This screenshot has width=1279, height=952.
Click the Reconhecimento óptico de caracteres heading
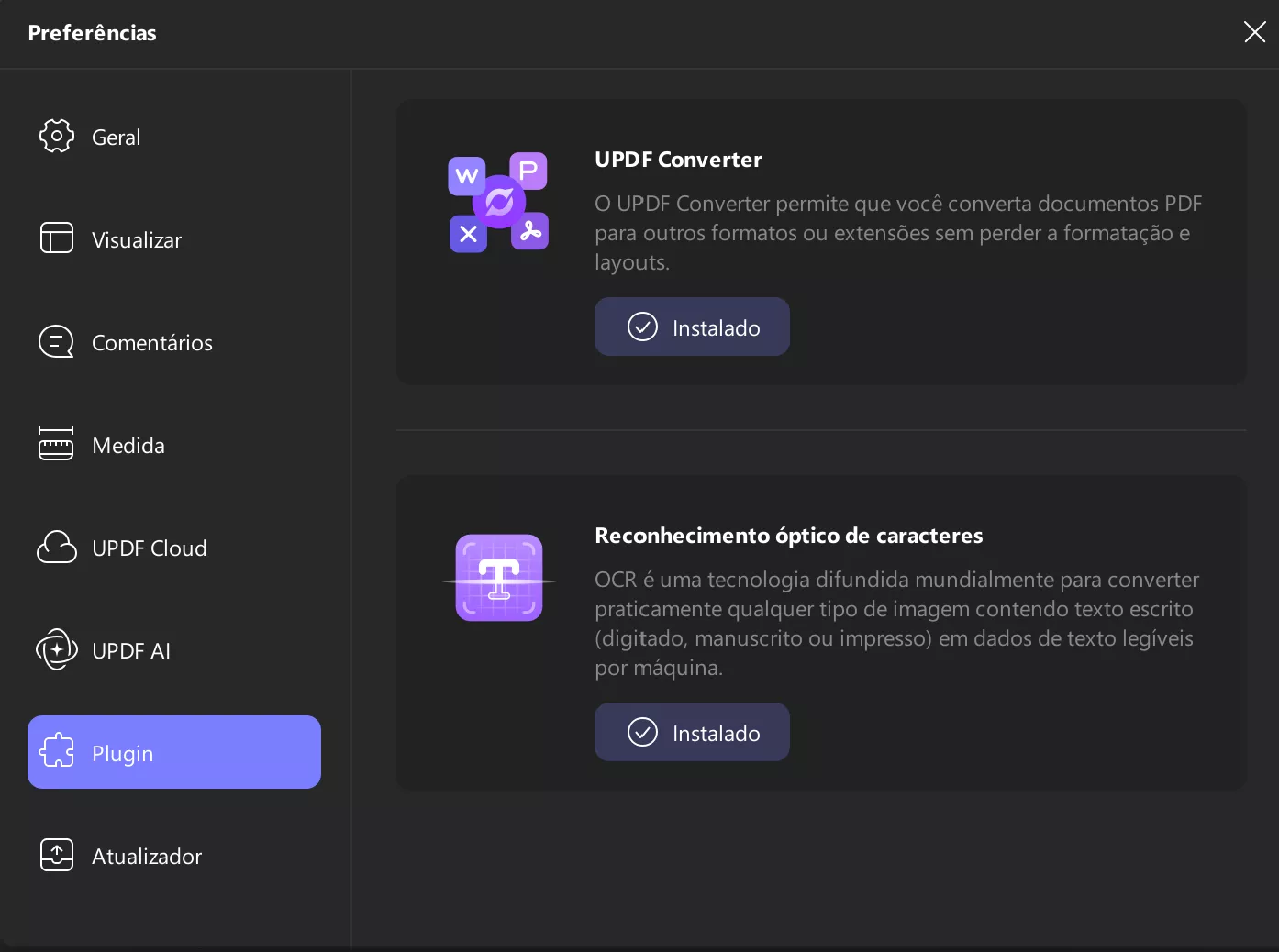789,536
